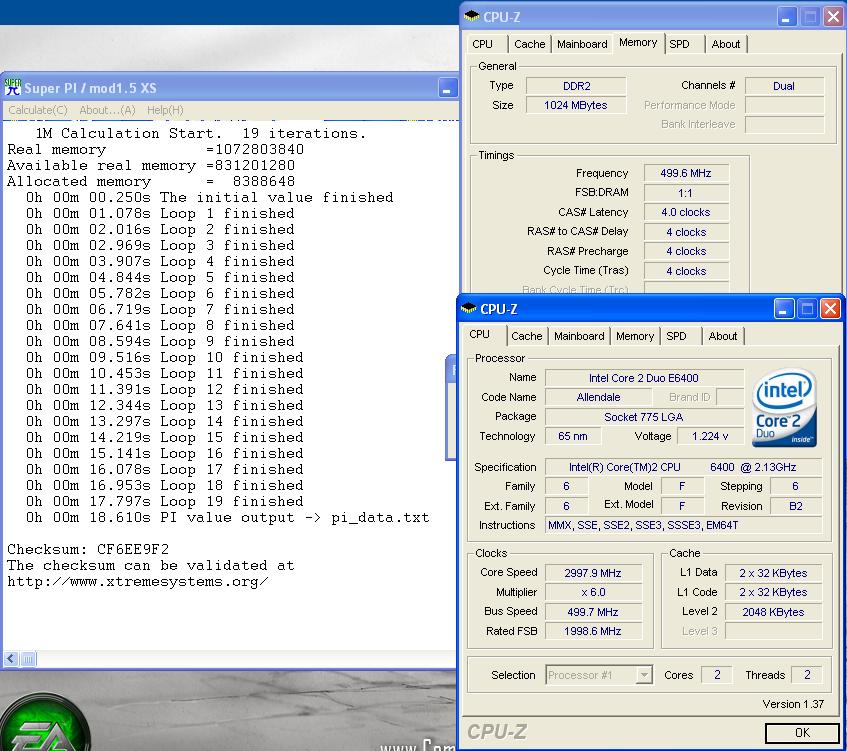Click the 1998.6 MHz rated FSB value
Image resolution: width=847 pixels, height=751 pixels.
pos(593,631)
